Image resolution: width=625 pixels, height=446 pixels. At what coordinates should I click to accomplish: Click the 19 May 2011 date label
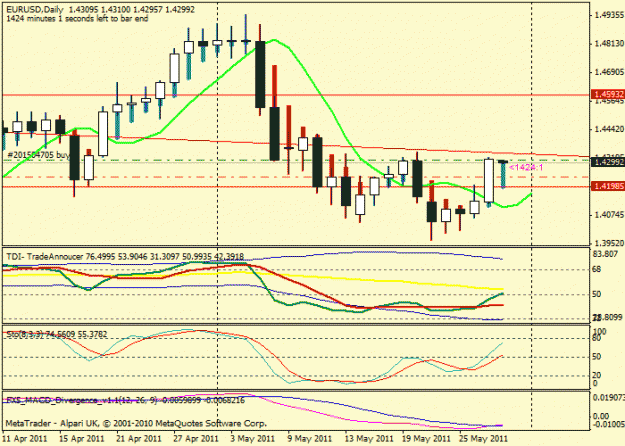426,439
